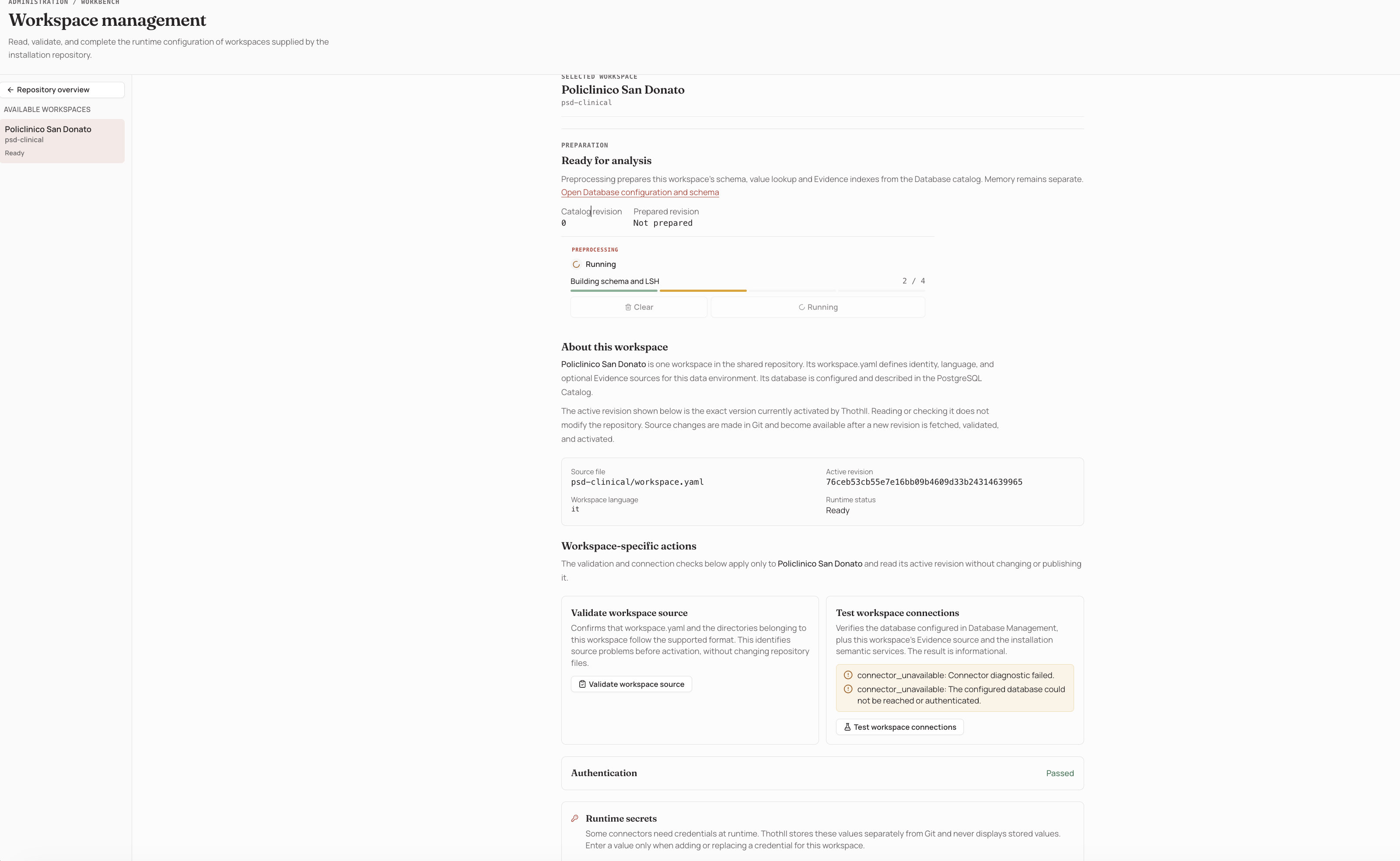Click the Clear preprocessing button
This screenshot has height=861, width=1400.
[x=639, y=307]
